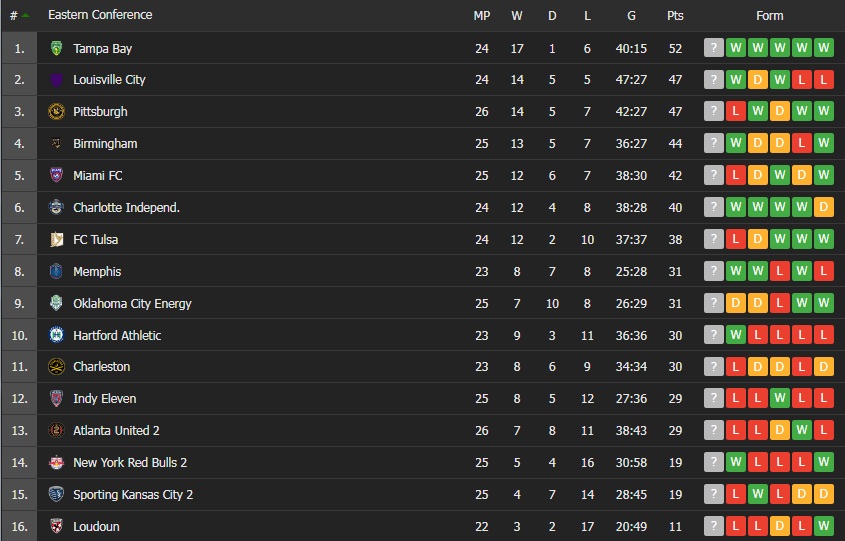Screen dimensions: 845x541
Task: Open the Charlotte Independ. team link
Action: pos(126,208)
